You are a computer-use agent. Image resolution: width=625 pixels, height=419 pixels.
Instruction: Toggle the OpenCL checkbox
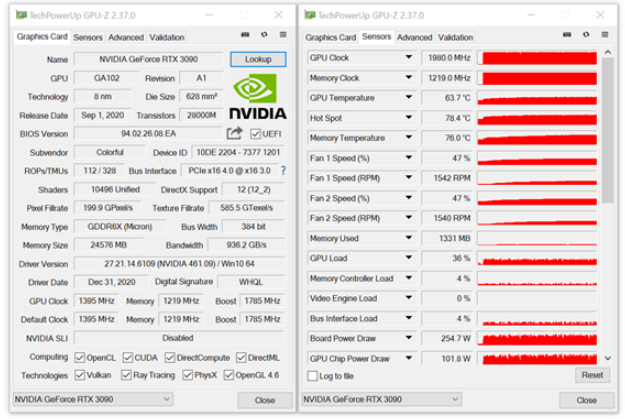coord(80,358)
